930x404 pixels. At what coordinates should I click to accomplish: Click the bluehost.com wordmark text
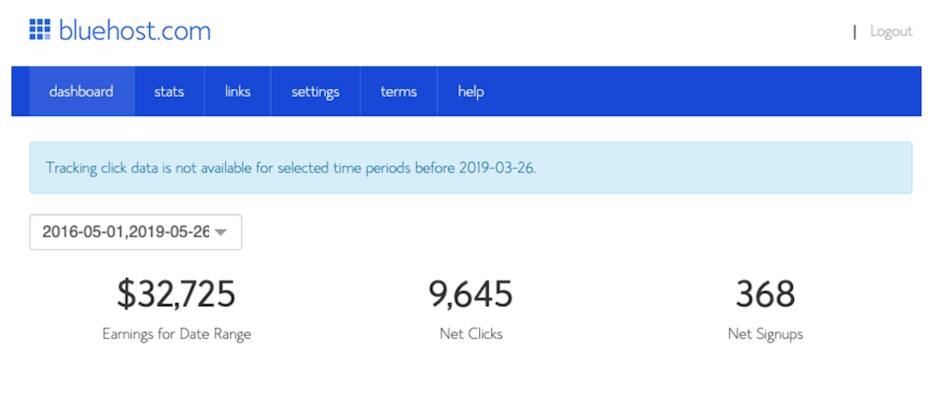point(135,31)
